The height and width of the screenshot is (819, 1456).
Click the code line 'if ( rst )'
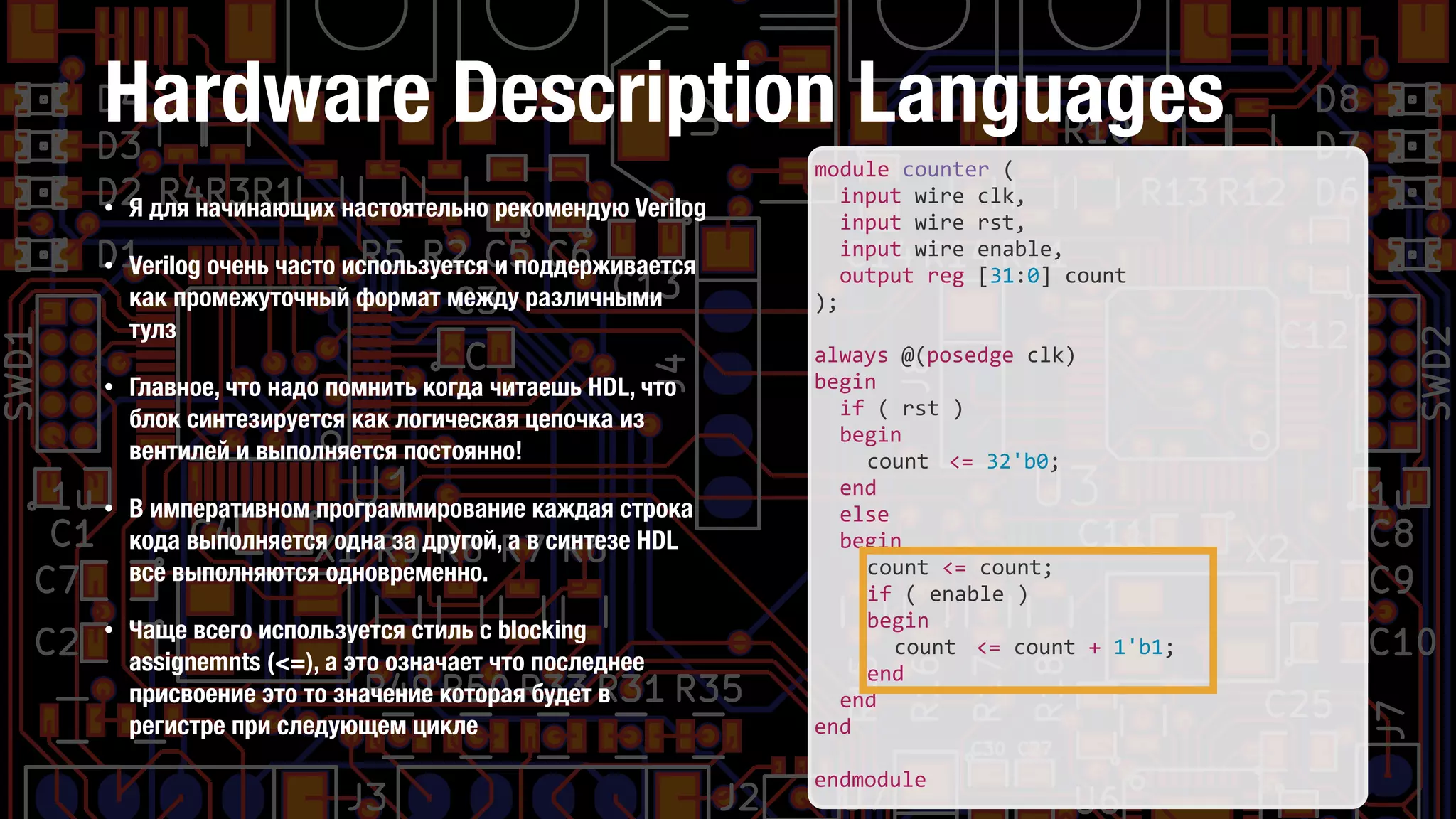pyautogui.click(x=901, y=408)
